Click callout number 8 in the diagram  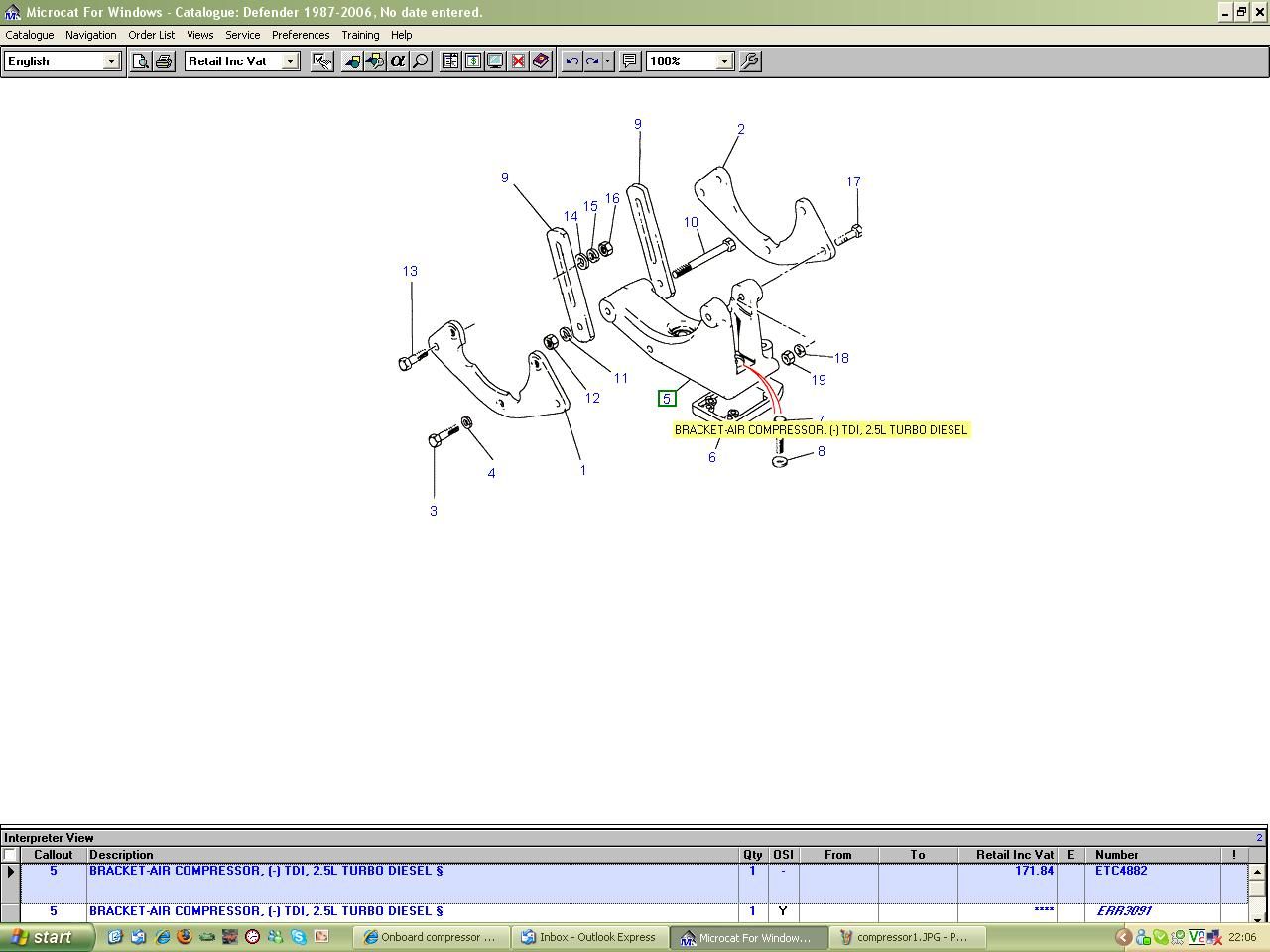pyautogui.click(x=822, y=451)
